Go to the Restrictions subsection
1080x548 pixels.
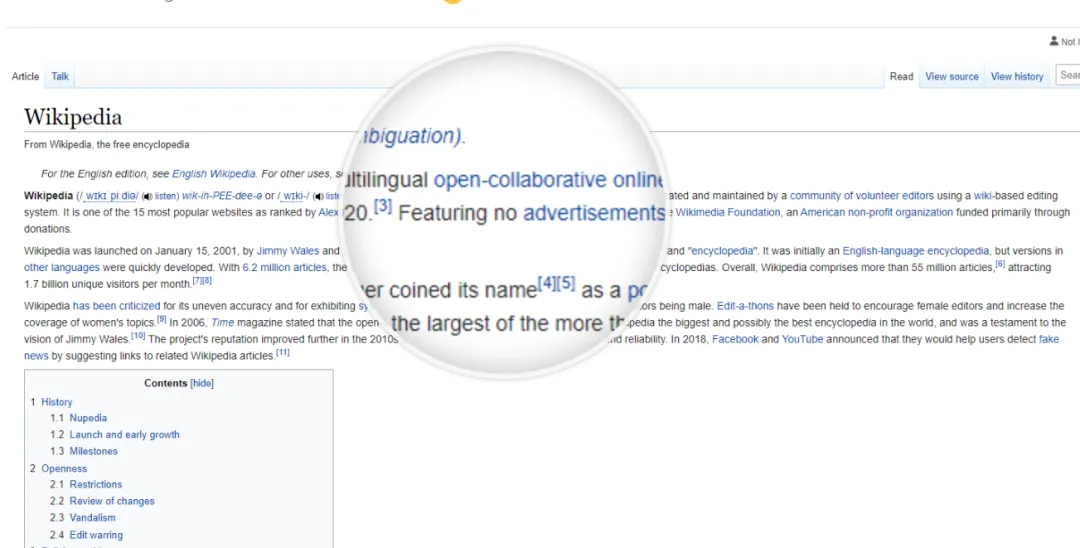click(96, 484)
